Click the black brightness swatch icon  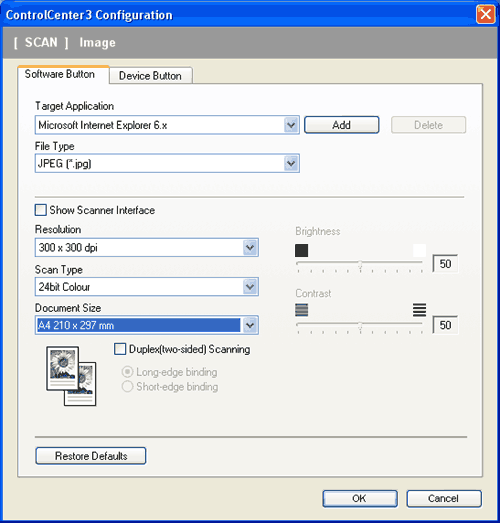[x=302, y=250]
